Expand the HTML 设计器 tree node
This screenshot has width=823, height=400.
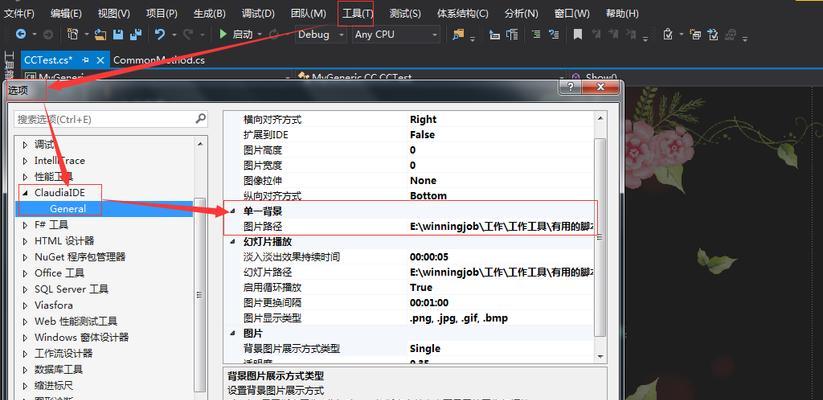[x=25, y=241]
